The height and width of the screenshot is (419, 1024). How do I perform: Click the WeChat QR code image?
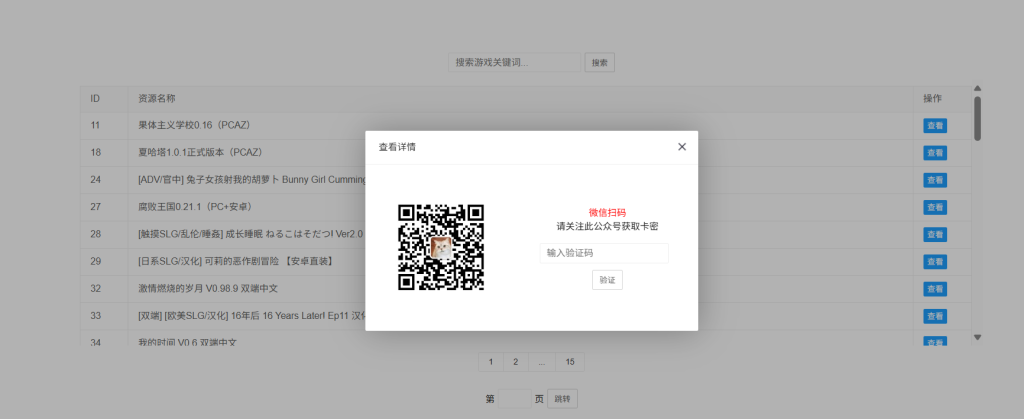coord(441,247)
